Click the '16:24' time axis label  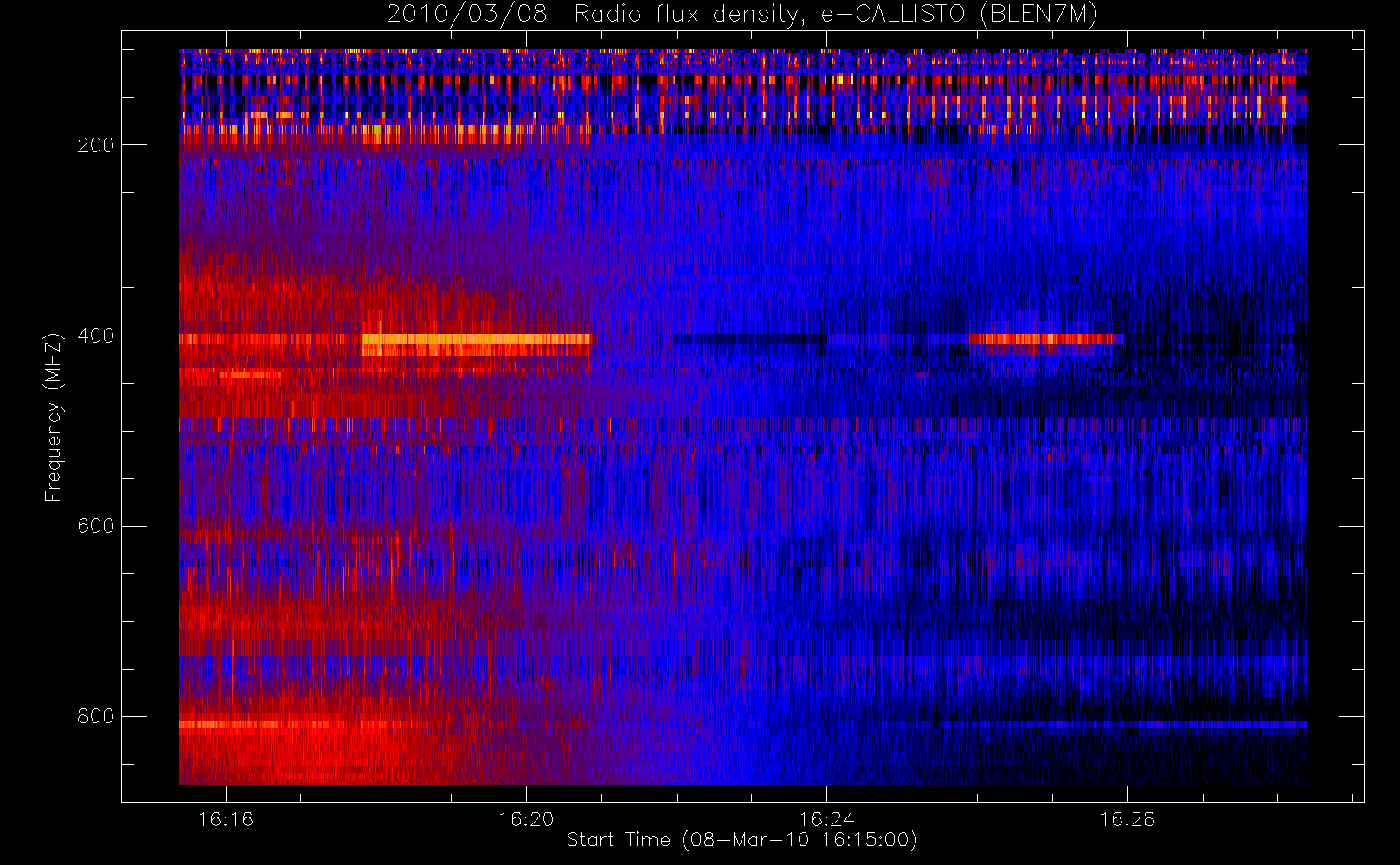826,819
